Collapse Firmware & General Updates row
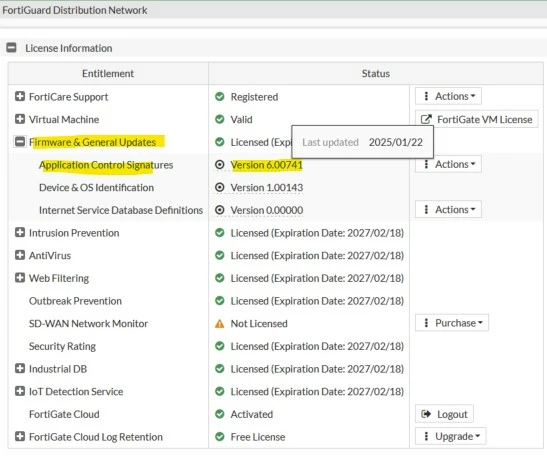 20,142
